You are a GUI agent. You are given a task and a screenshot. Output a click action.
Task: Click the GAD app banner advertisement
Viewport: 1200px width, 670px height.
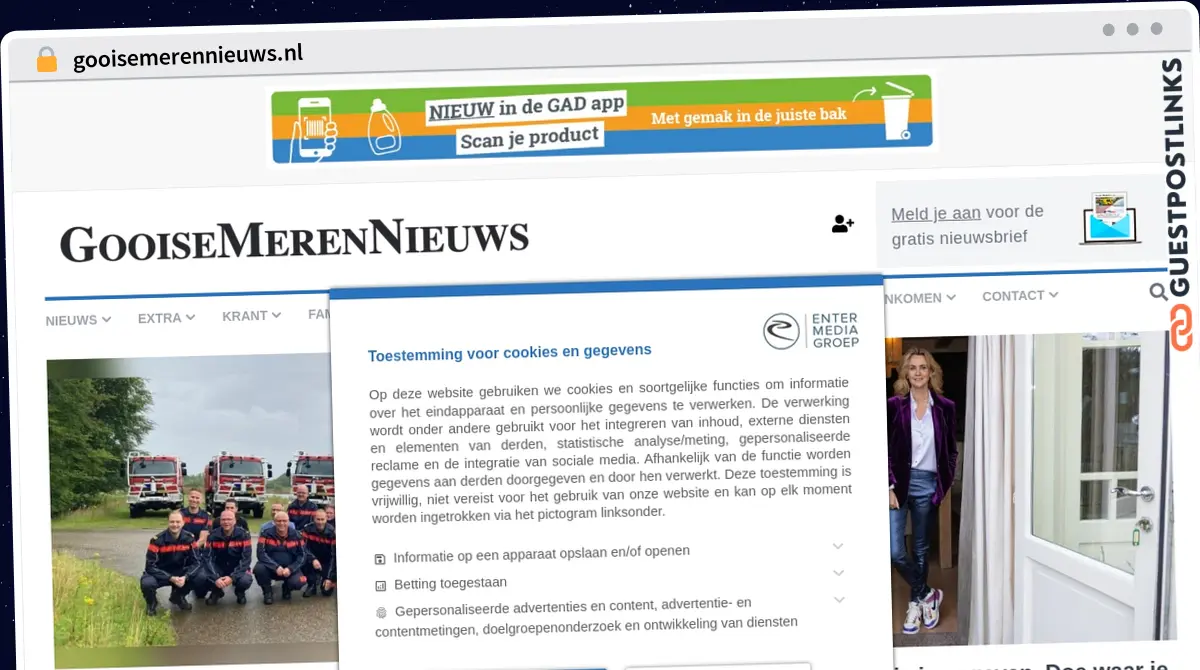[601, 119]
